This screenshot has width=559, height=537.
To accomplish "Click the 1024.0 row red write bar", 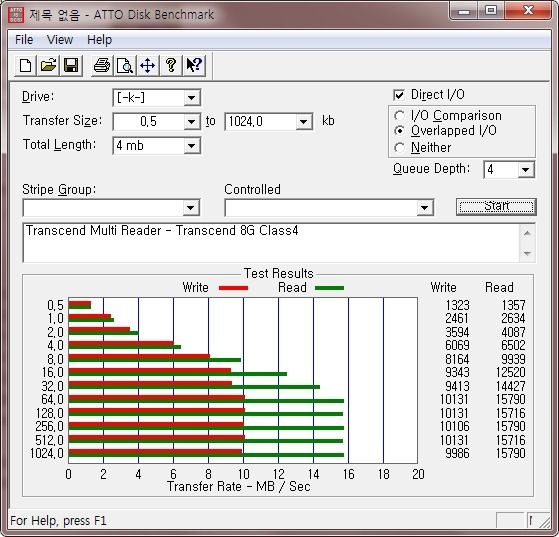I will [155, 451].
